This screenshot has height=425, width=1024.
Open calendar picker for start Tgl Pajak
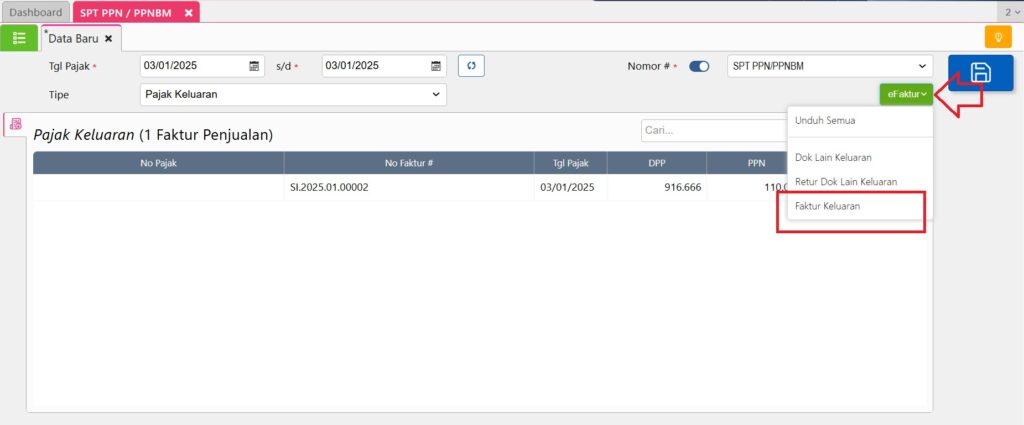(254, 66)
